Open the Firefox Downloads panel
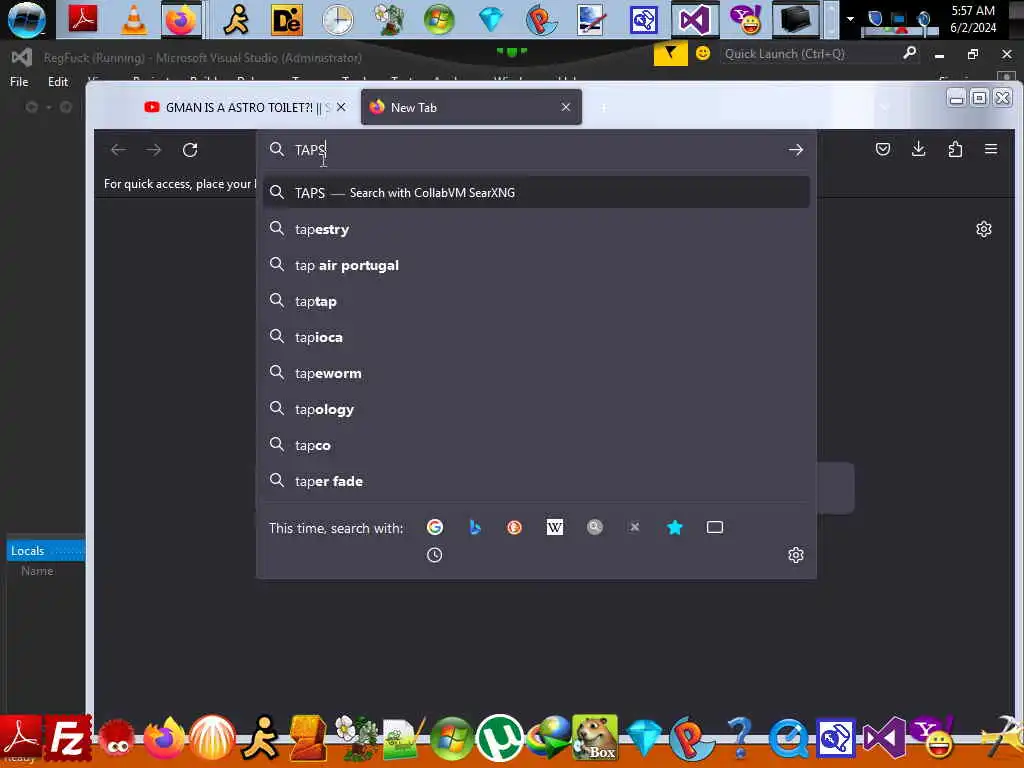 (x=918, y=150)
